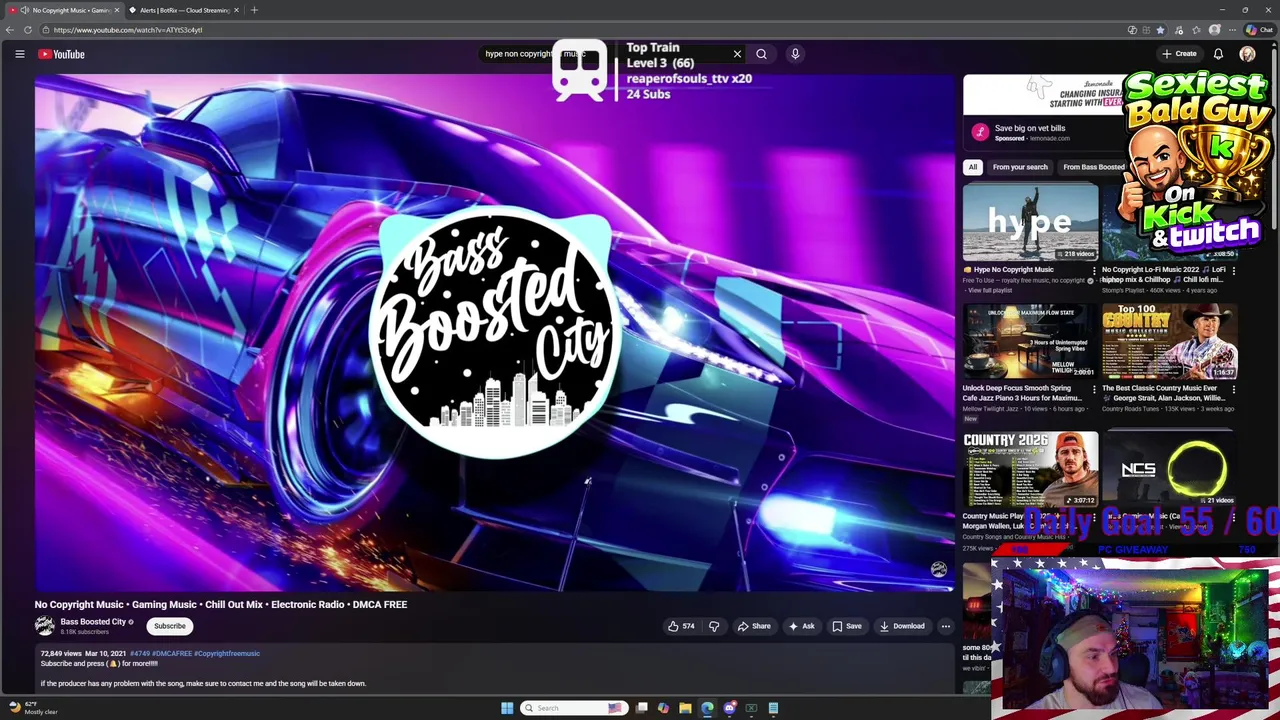Like the video with thumbs up

(681, 626)
